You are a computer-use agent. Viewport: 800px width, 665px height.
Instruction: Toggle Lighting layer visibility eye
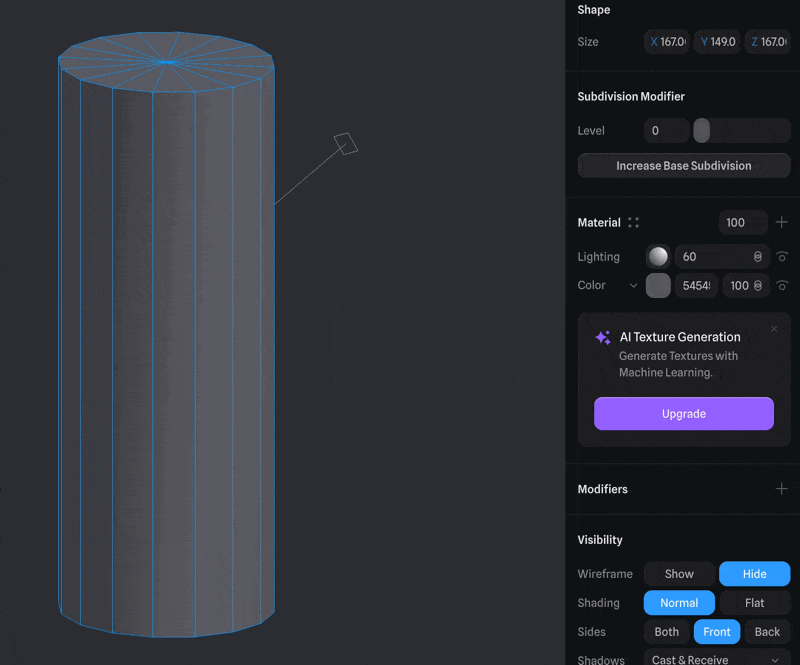(782, 257)
